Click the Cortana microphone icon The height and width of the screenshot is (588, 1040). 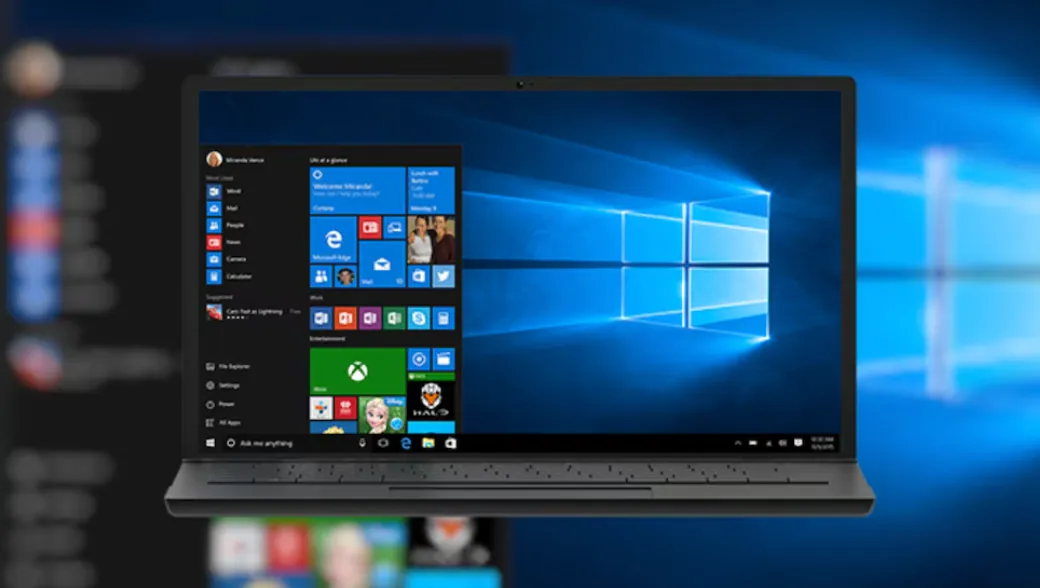[x=363, y=441]
